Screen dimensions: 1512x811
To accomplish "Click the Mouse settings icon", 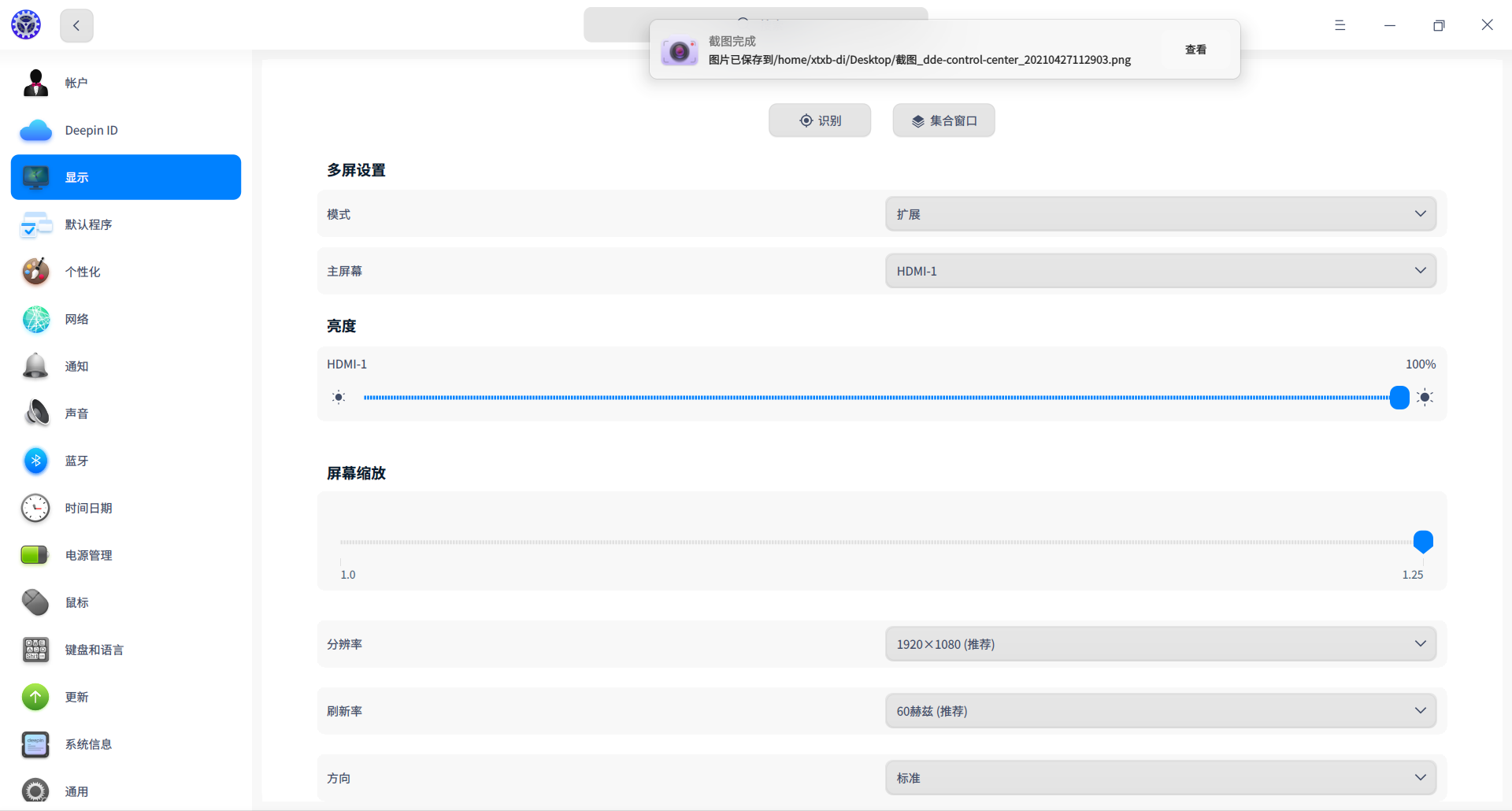I will point(36,602).
